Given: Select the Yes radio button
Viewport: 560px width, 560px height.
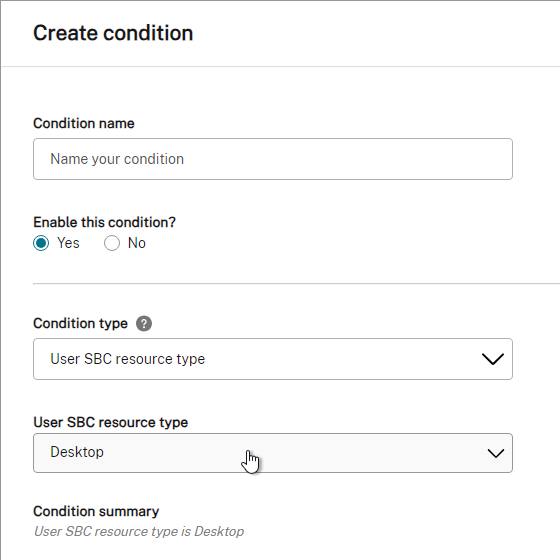Looking at the screenshot, I should 41,243.
